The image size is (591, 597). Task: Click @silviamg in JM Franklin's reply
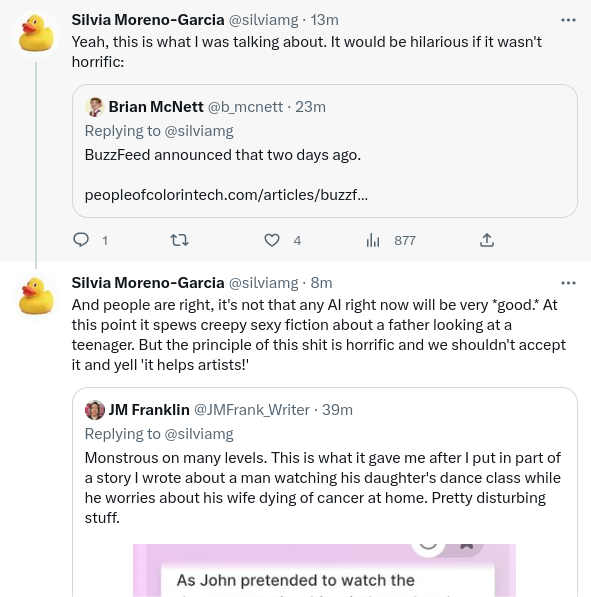[199, 434]
